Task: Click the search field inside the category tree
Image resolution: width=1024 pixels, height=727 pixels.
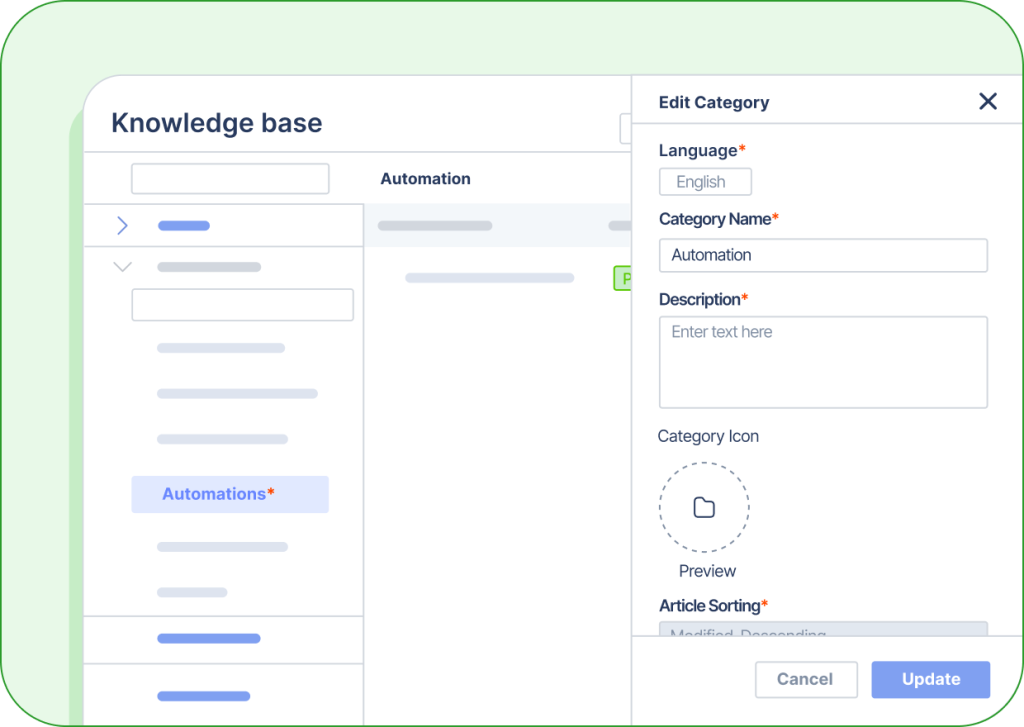Action: (x=242, y=304)
